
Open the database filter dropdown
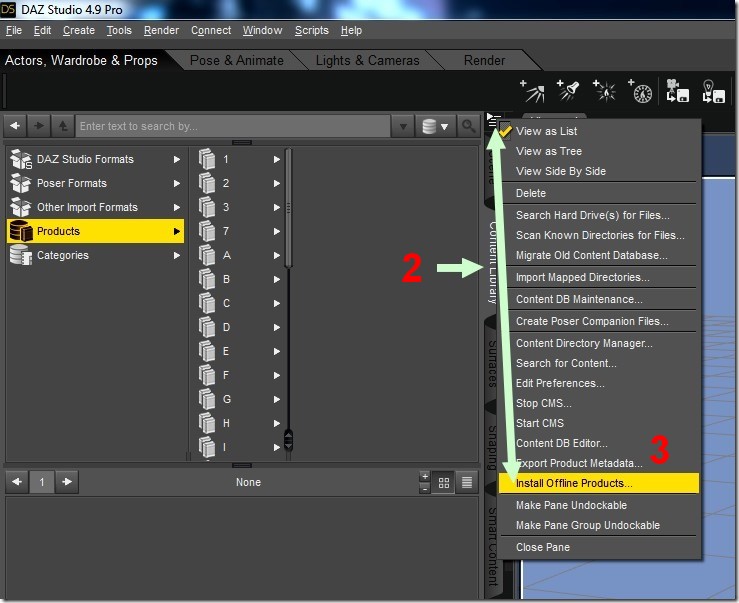click(x=435, y=126)
